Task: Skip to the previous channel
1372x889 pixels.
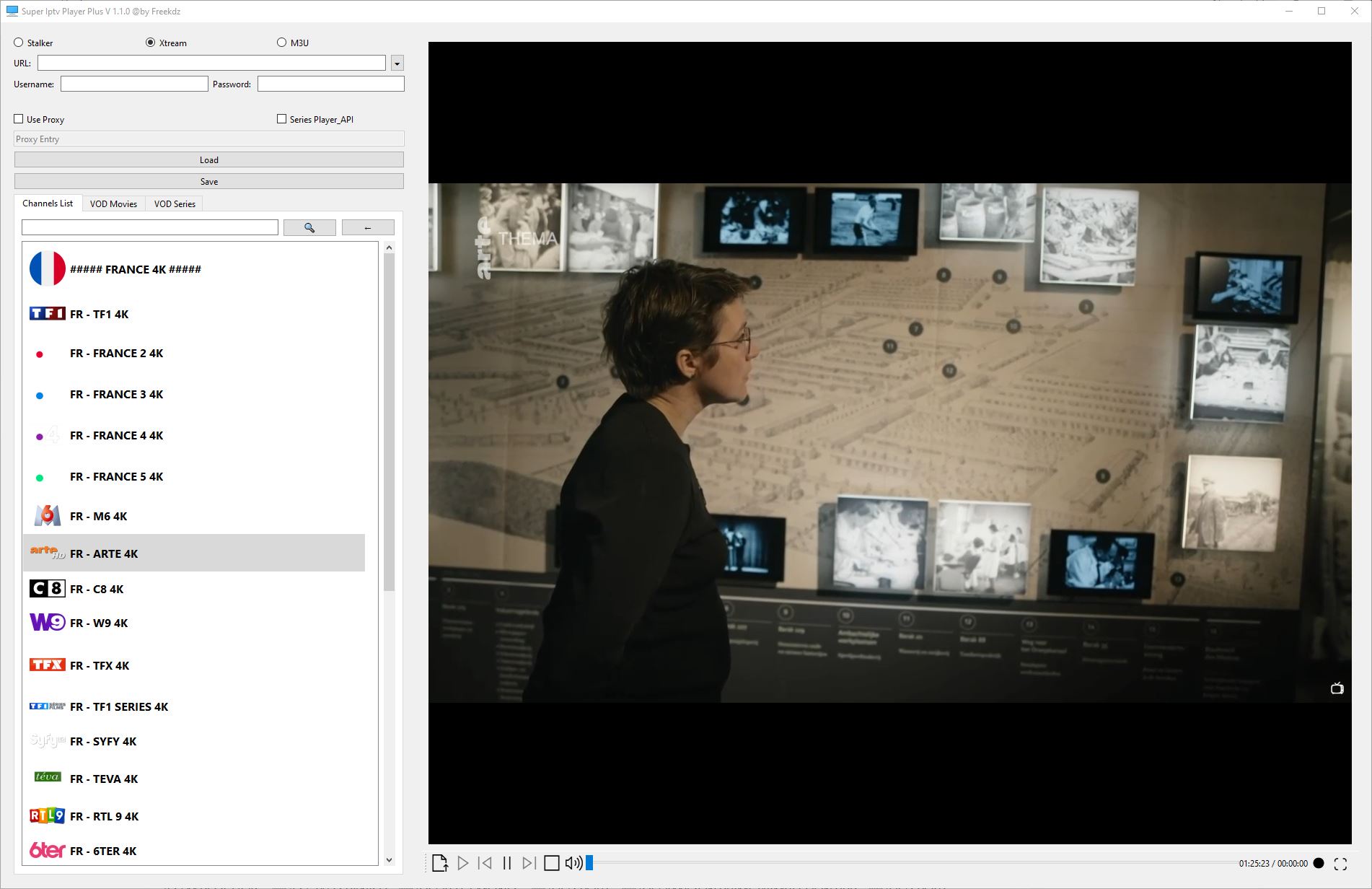Action: (x=485, y=863)
